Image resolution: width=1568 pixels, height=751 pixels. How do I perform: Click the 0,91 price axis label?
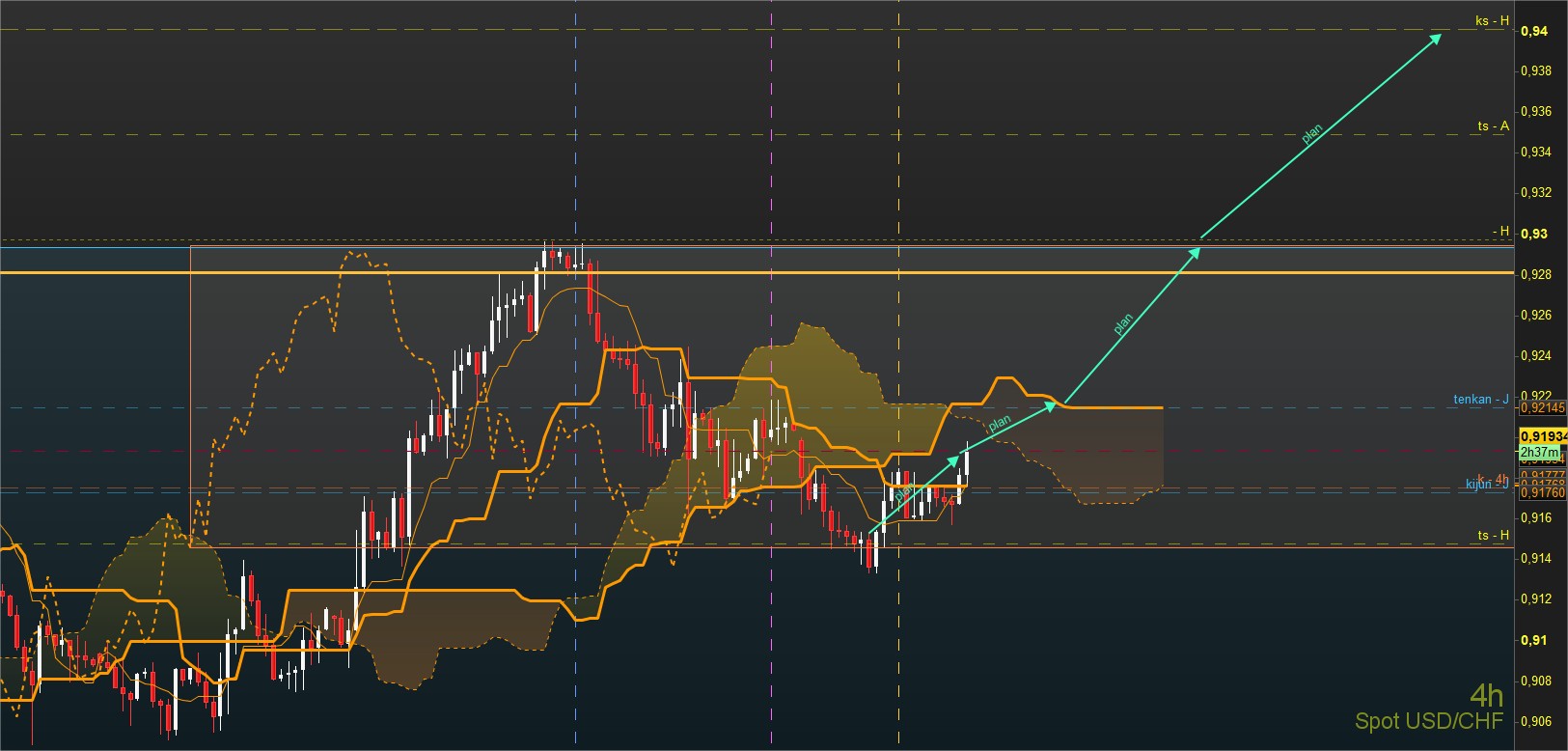click(x=1534, y=640)
